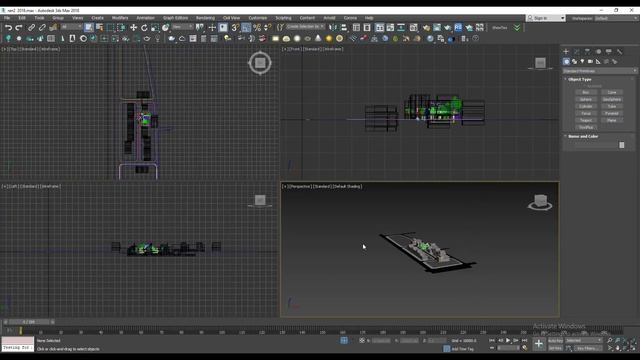Toggle Absolute Mode Transform Type-In icon
This screenshot has height=360, width=640.
pyautogui.click(x=362, y=340)
